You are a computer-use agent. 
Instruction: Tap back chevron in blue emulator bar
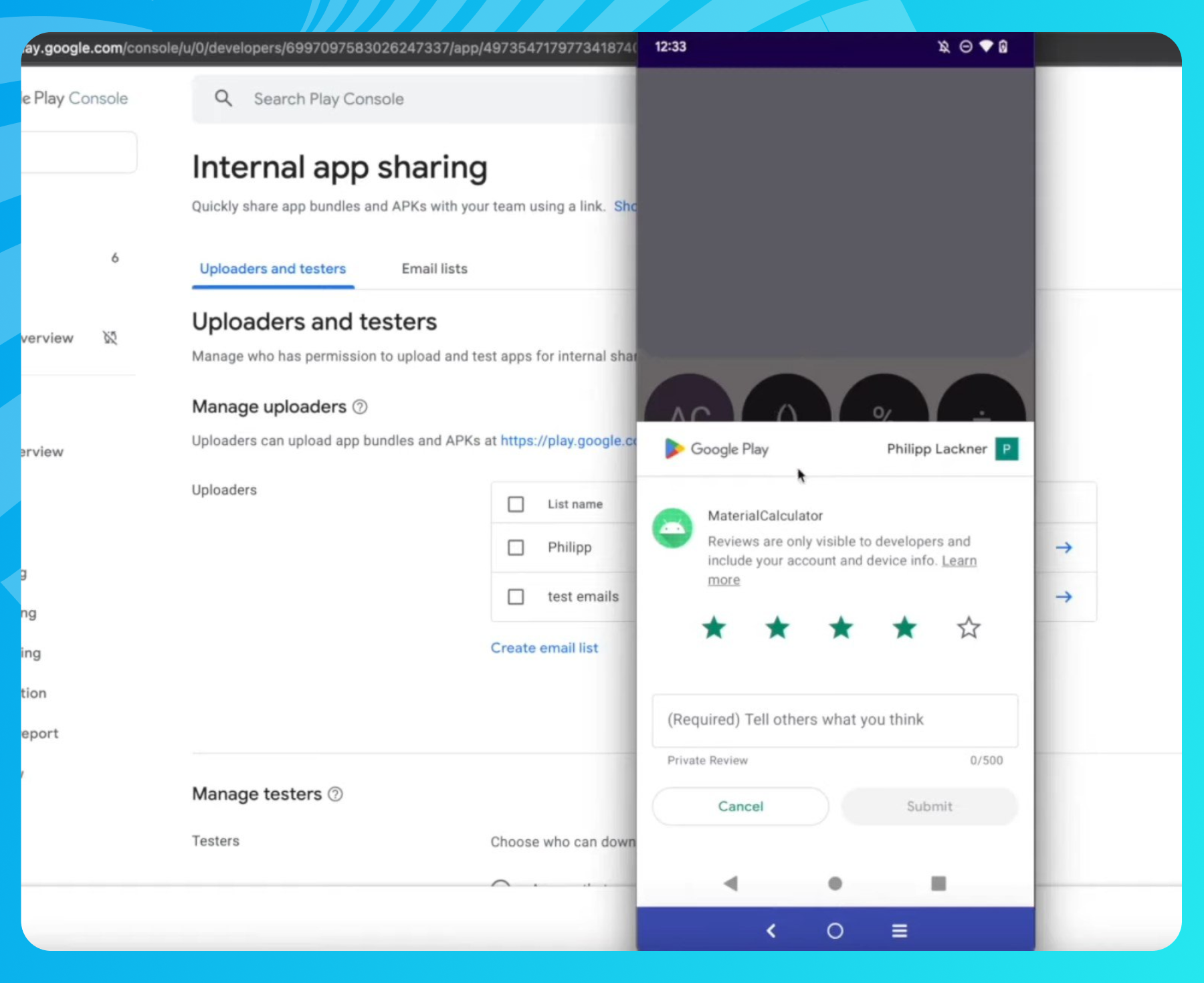click(x=771, y=930)
